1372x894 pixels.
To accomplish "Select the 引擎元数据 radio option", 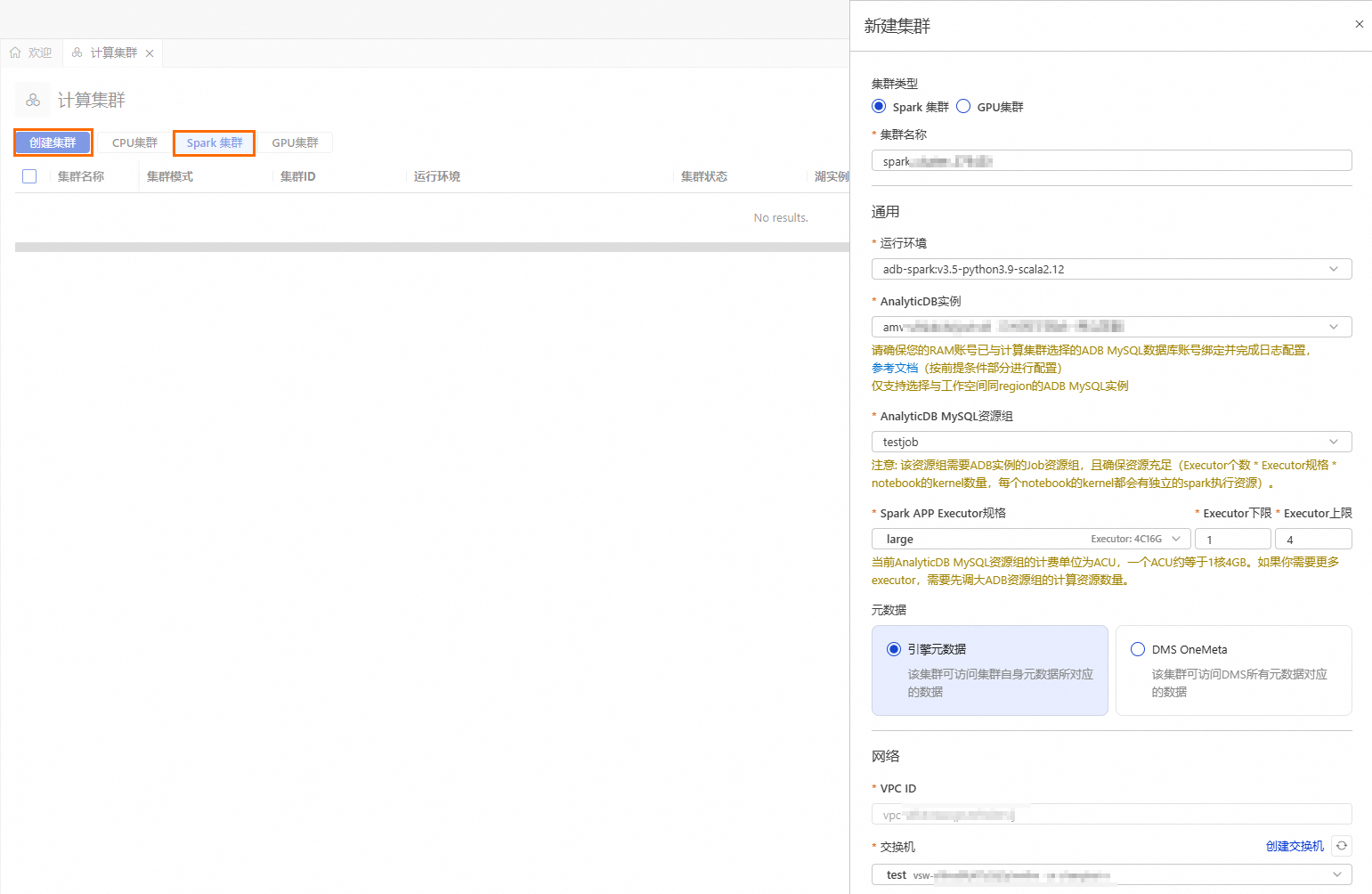I will point(989,670).
